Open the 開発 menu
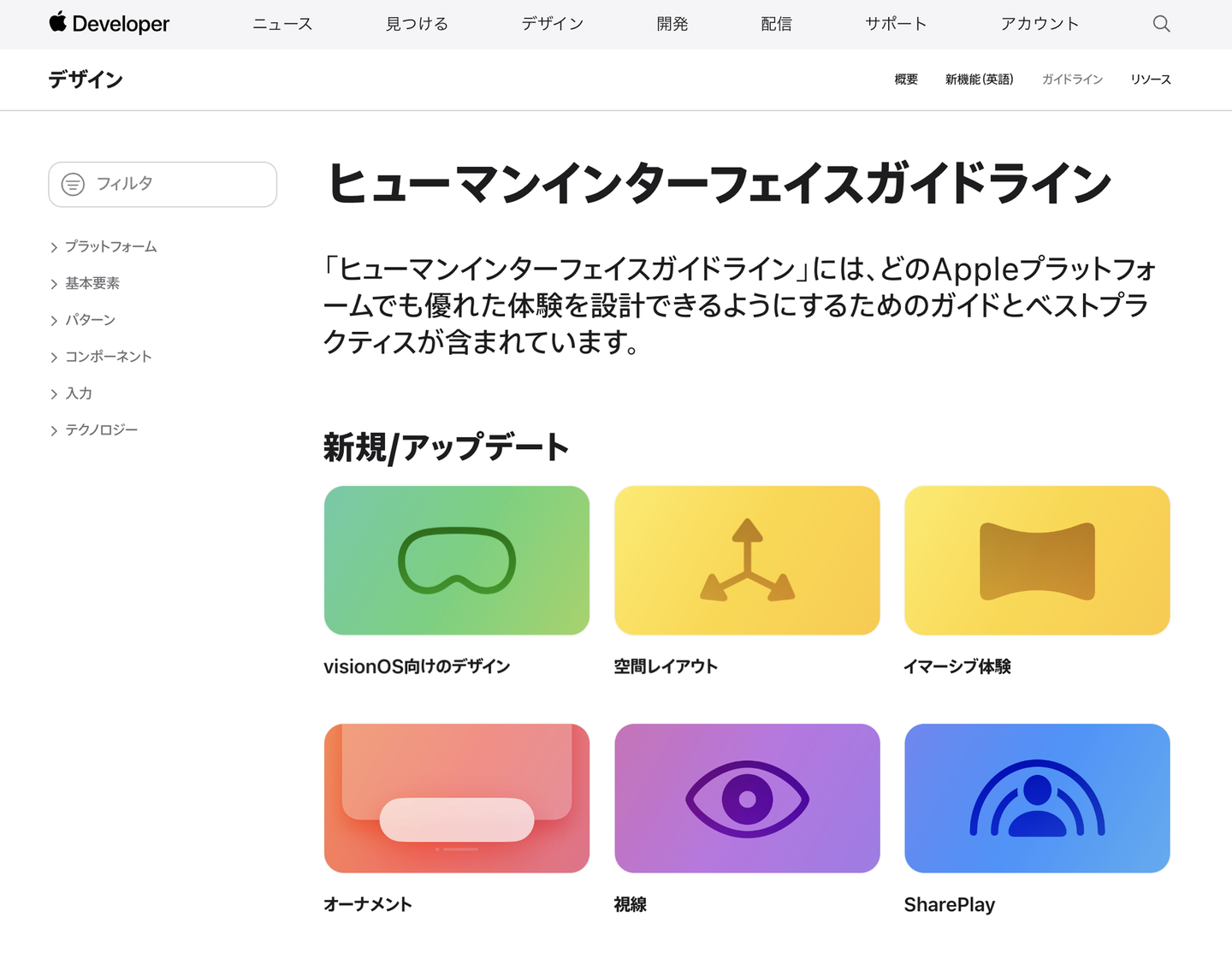The width and height of the screenshot is (1232, 964). (x=672, y=24)
